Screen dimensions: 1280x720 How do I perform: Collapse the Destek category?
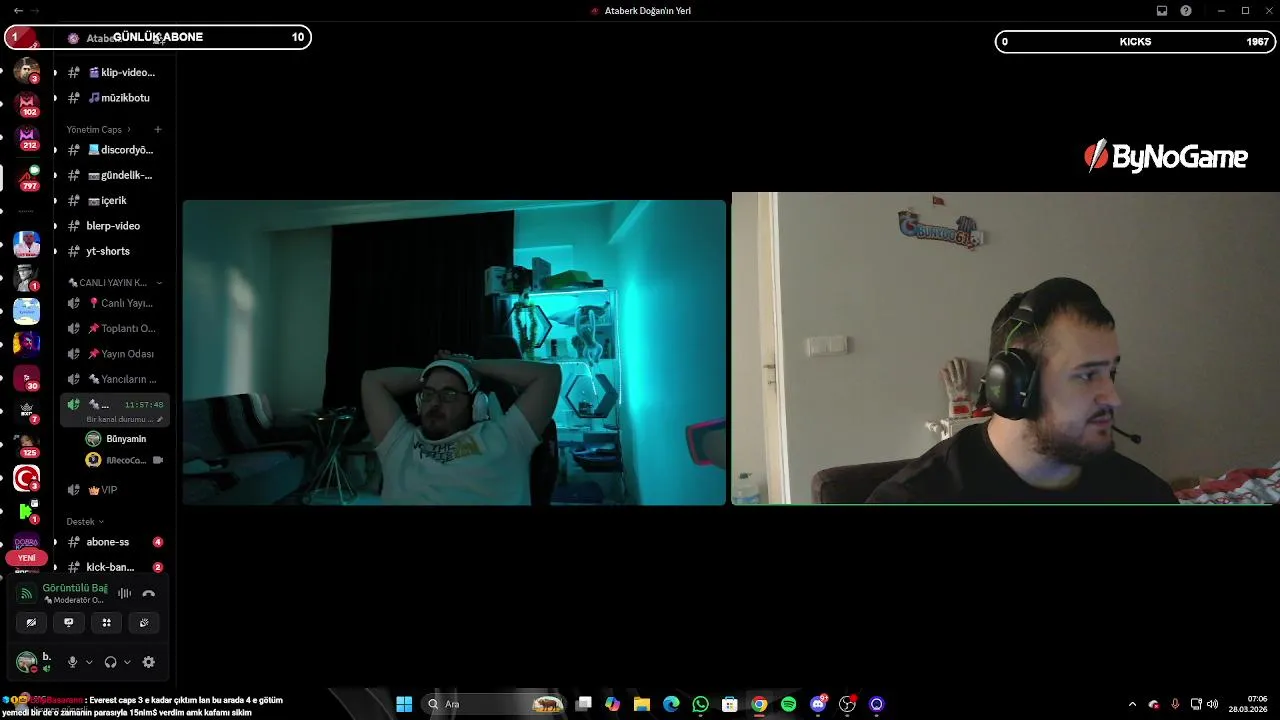pyautogui.click(x=85, y=521)
